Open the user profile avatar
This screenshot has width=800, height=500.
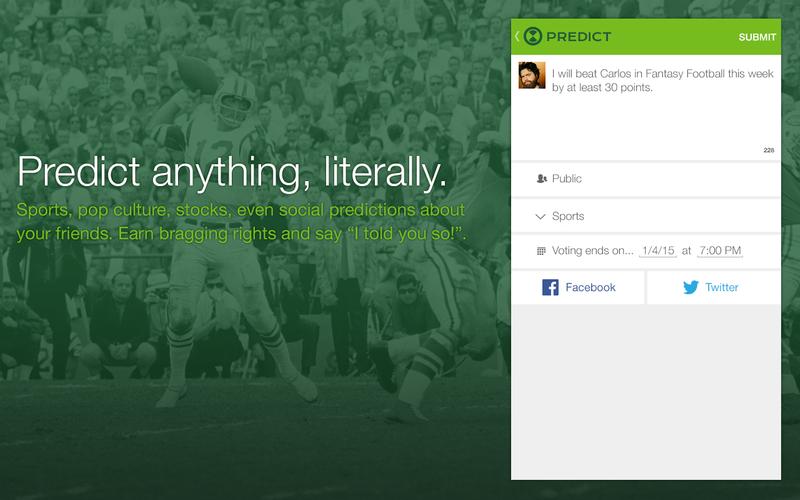[x=530, y=74]
